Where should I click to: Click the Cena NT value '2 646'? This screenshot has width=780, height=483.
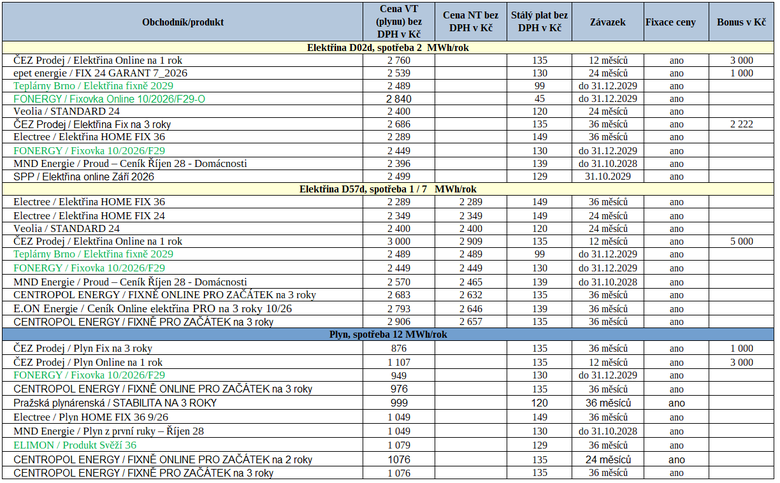(x=471, y=309)
